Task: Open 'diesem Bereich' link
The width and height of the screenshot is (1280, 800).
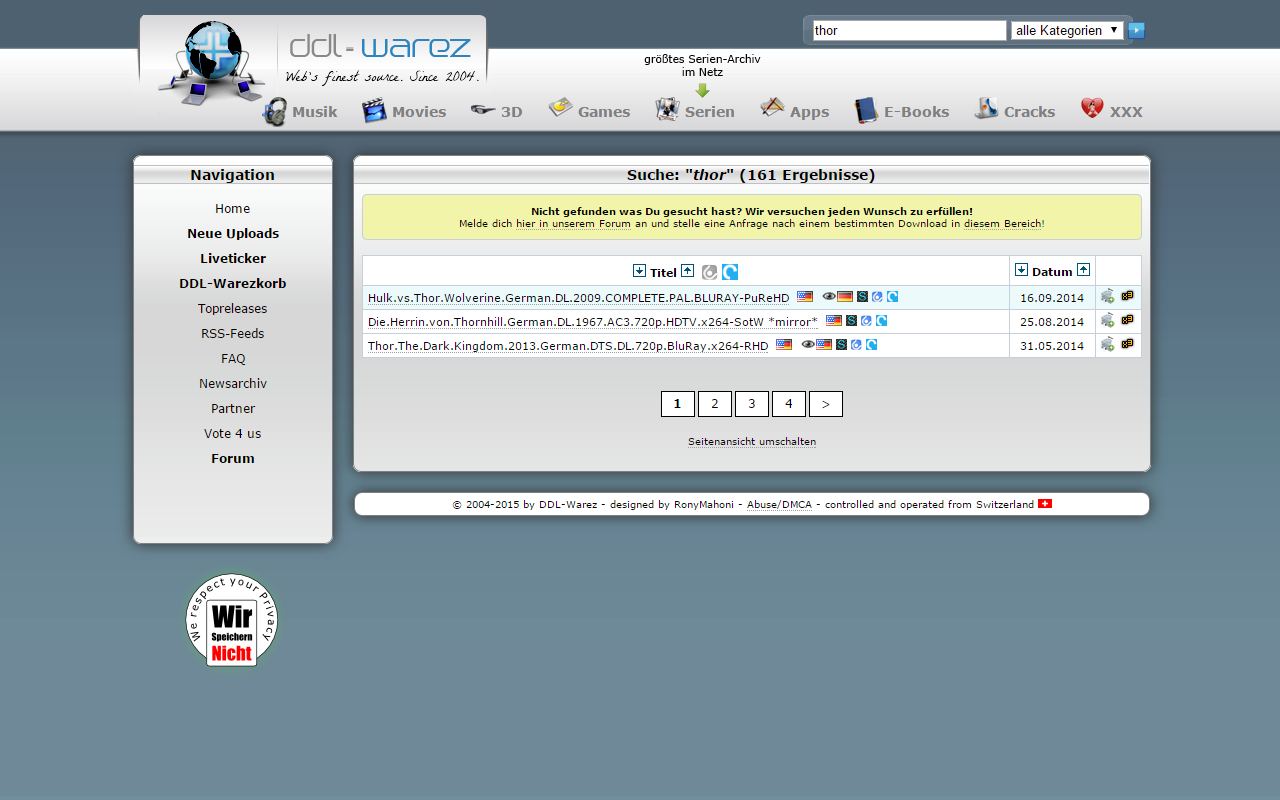Action: [x=1003, y=224]
